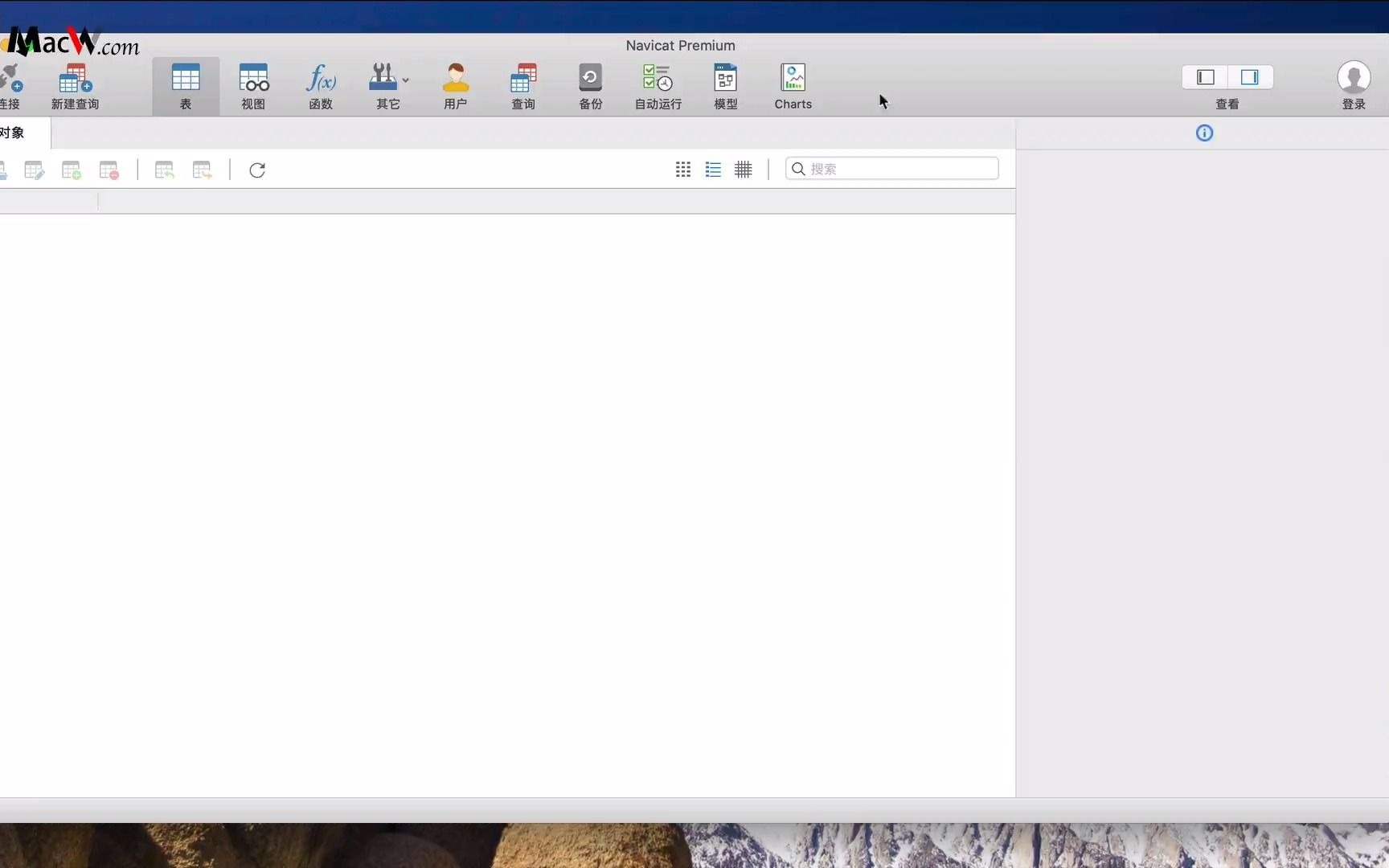Switch to icon grid view
This screenshot has width=1389, height=868.
point(683,170)
